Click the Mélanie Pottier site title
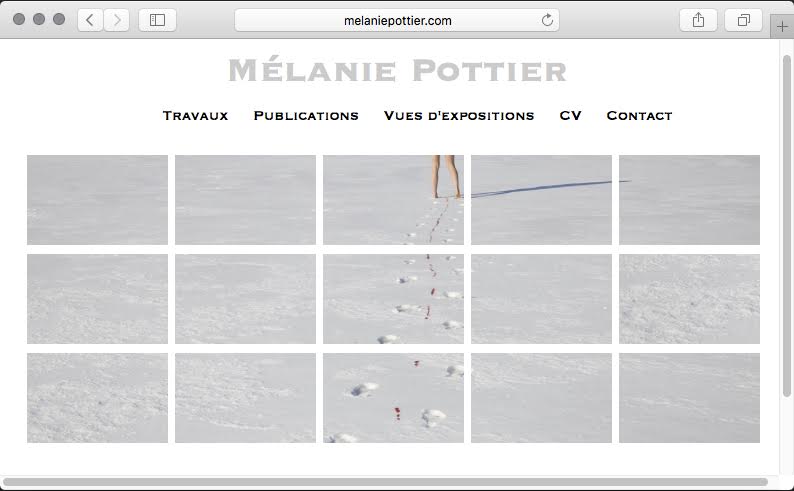The height and width of the screenshot is (491, 794). [x=397, y=70]
